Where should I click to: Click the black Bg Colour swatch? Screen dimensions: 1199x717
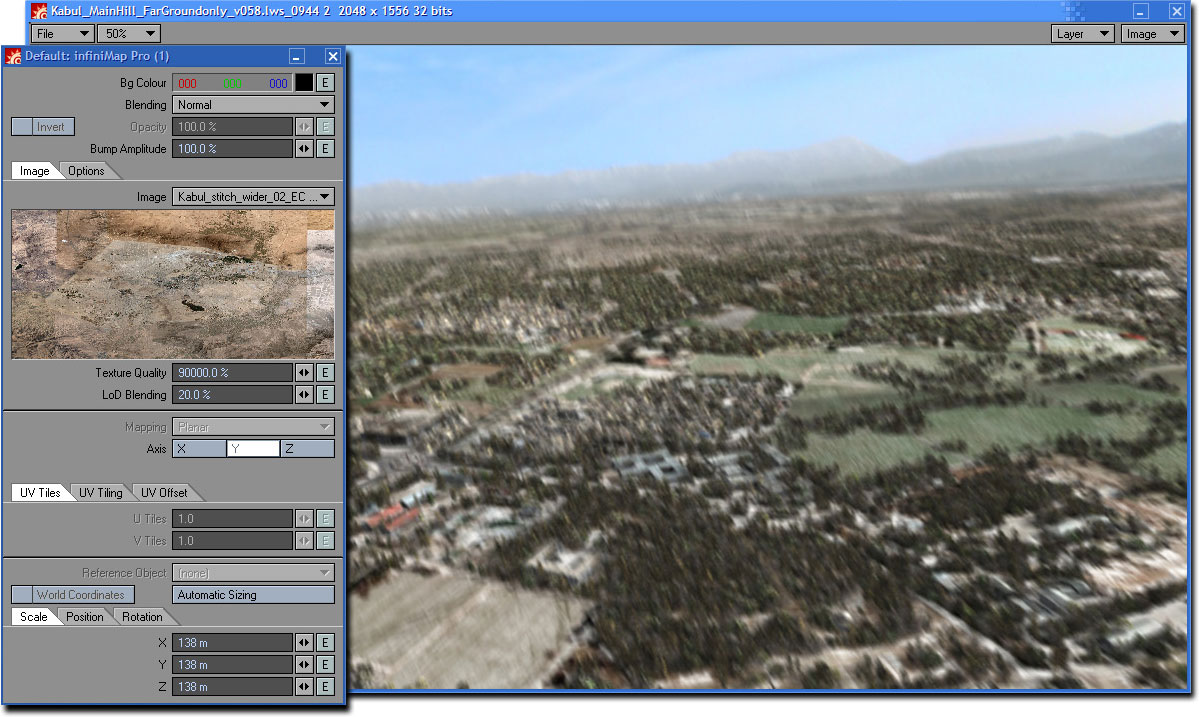304,83
